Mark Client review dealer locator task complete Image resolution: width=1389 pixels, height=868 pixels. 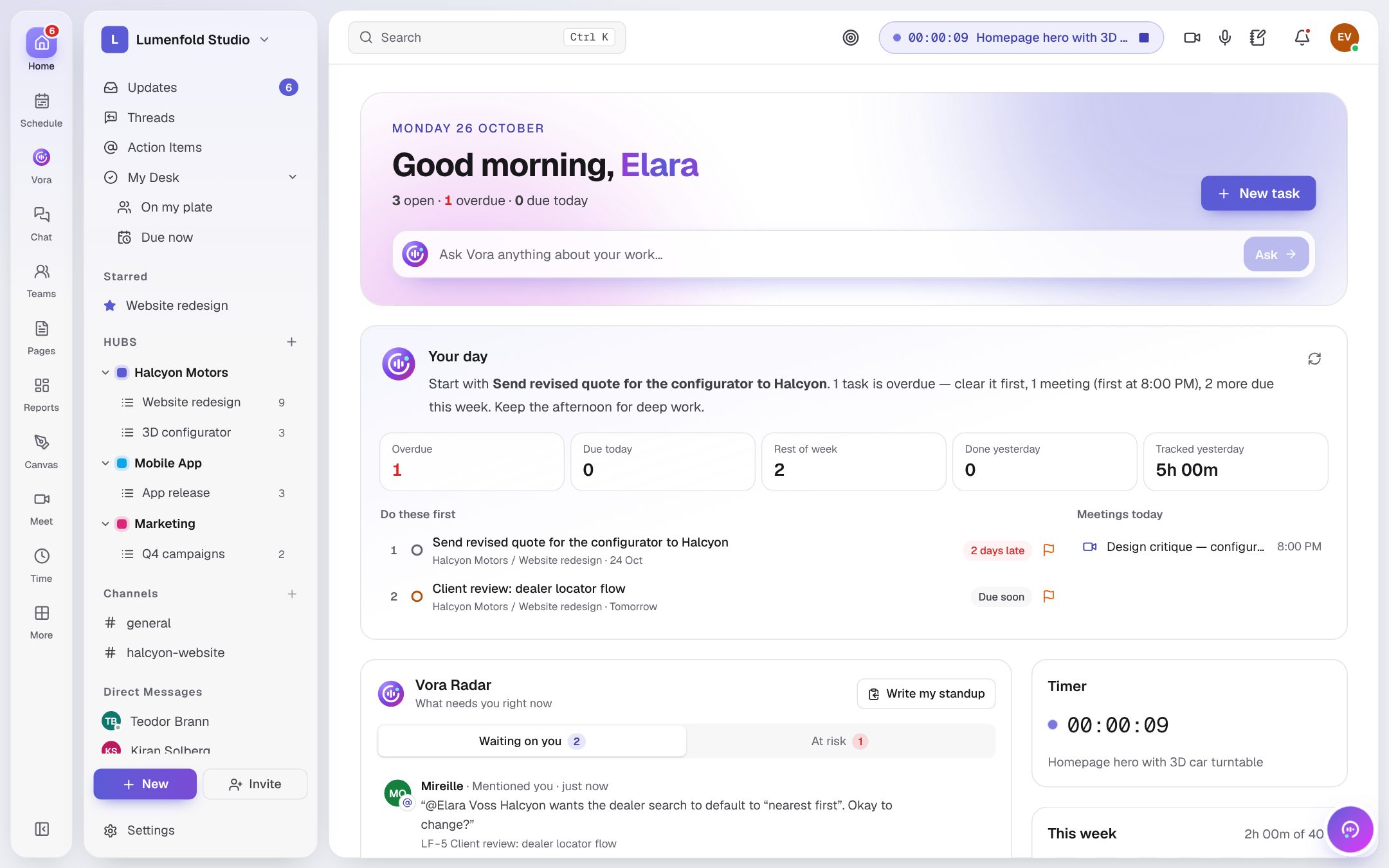[x=417, y=596]
